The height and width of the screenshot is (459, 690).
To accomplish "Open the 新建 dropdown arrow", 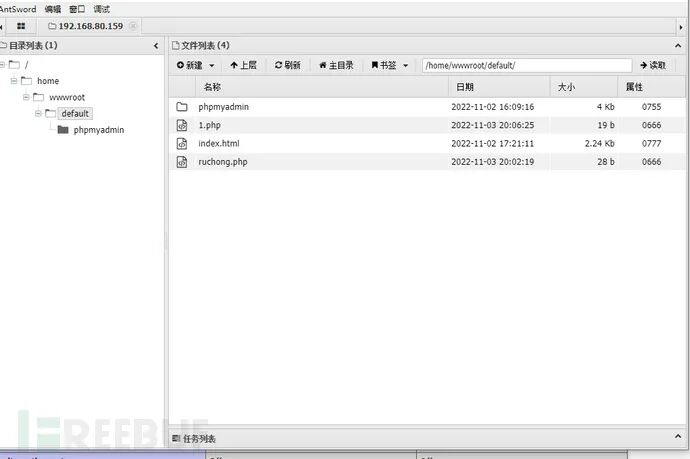I will 212,66.
